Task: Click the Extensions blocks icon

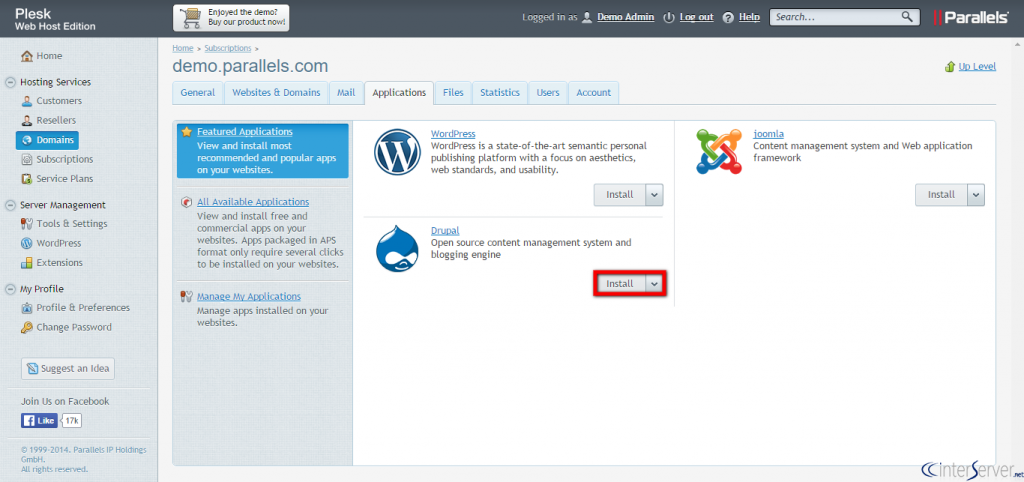Action: [x=27, y=263]
